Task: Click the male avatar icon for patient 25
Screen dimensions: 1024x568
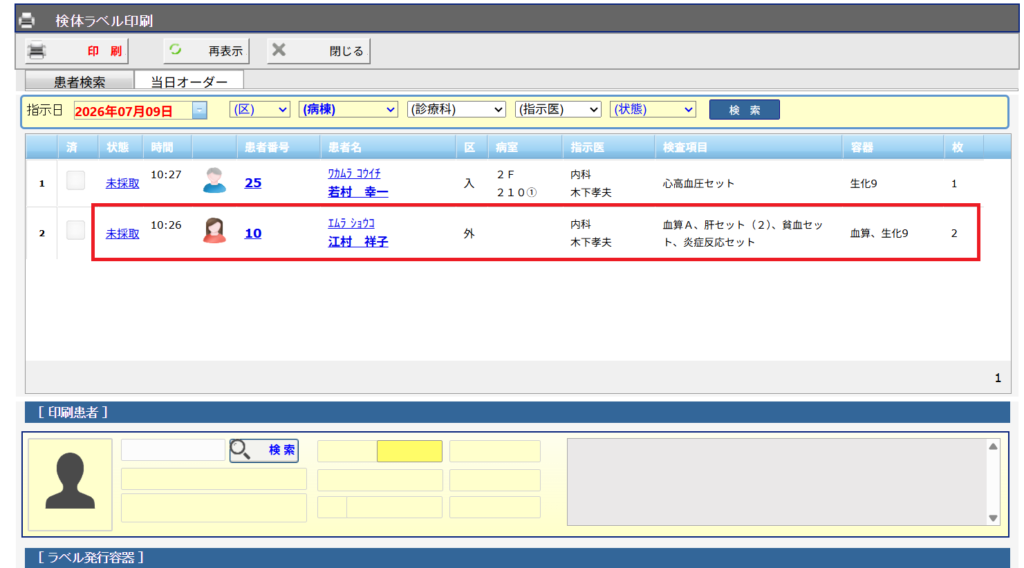Action: (214, 181)
